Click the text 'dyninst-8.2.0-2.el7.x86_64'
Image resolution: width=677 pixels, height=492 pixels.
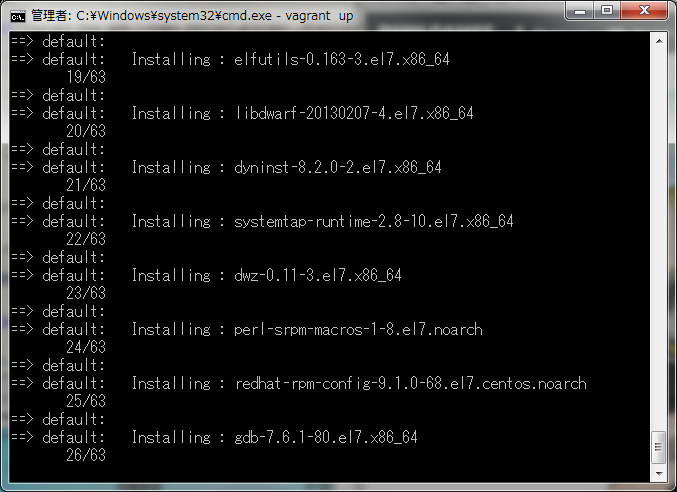coord(338,167)
